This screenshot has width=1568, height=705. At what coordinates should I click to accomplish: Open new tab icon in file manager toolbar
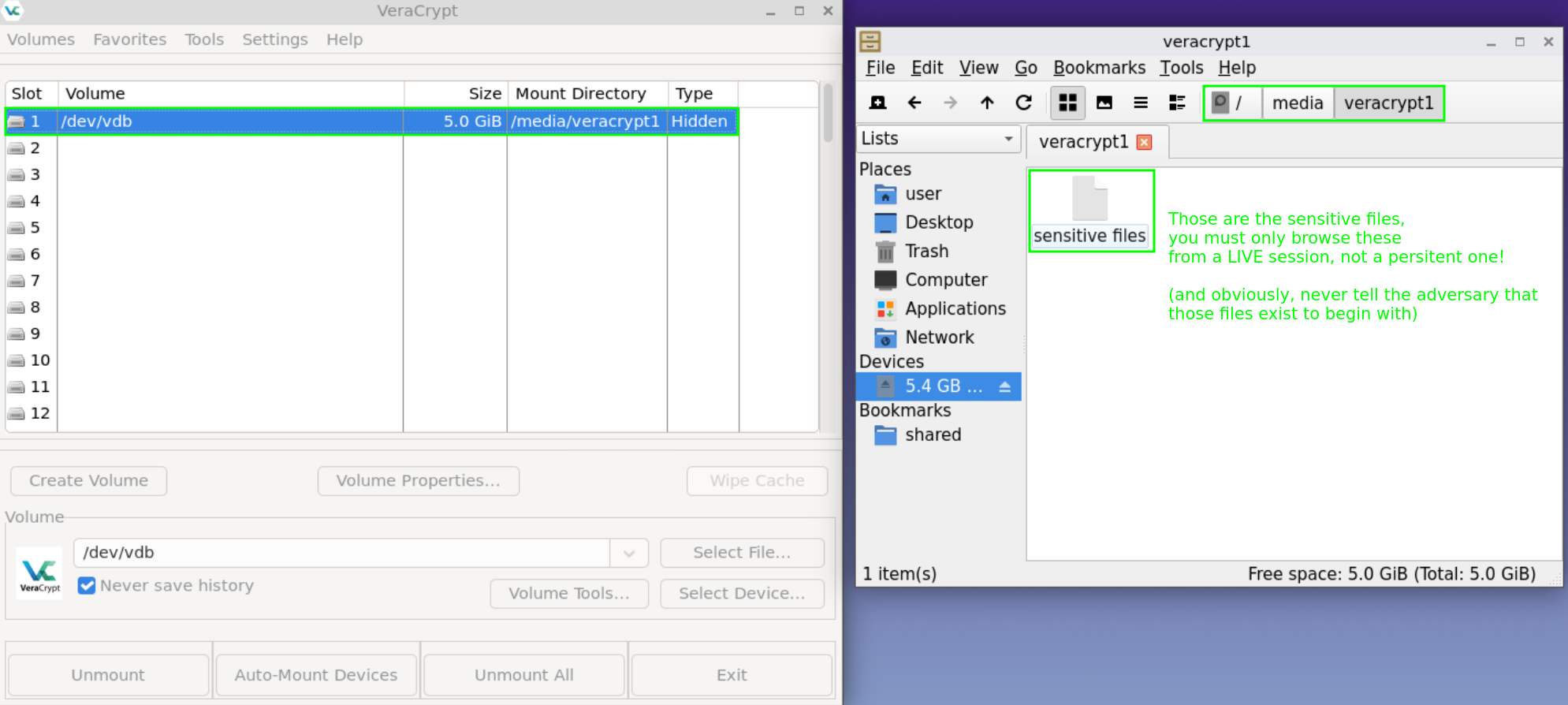(877, 103)
